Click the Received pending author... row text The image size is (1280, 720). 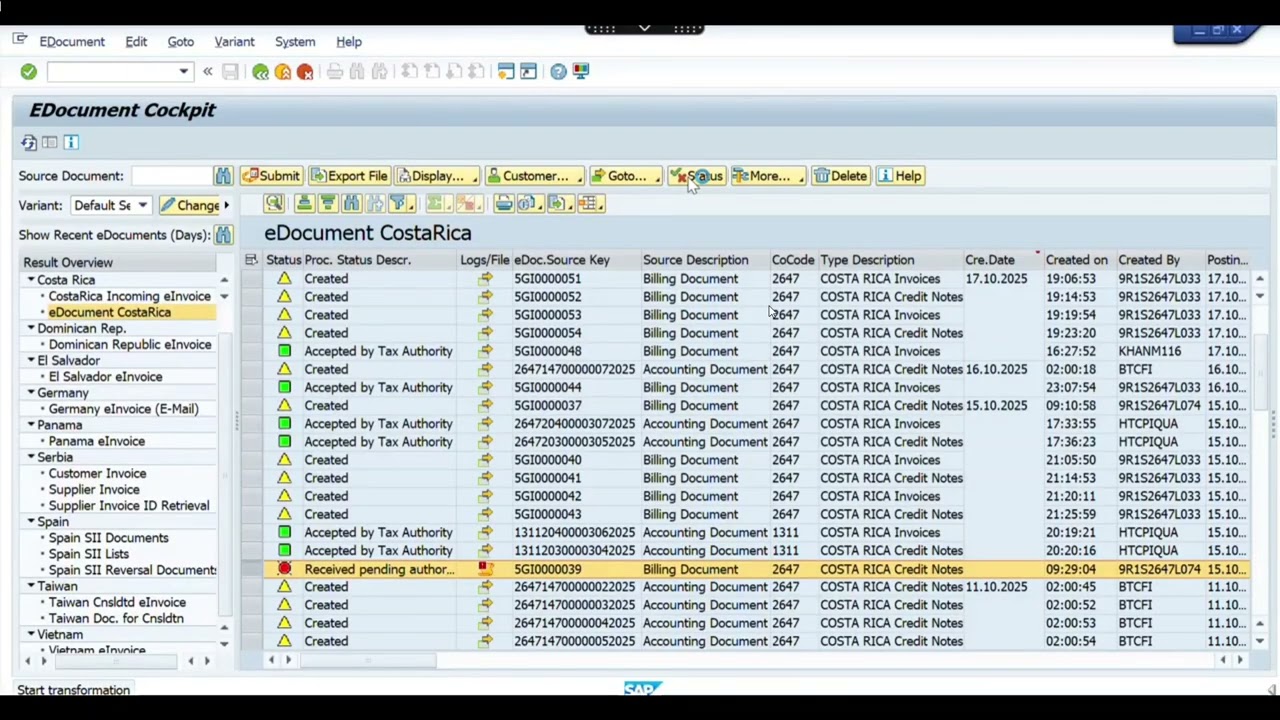[379, 569]
